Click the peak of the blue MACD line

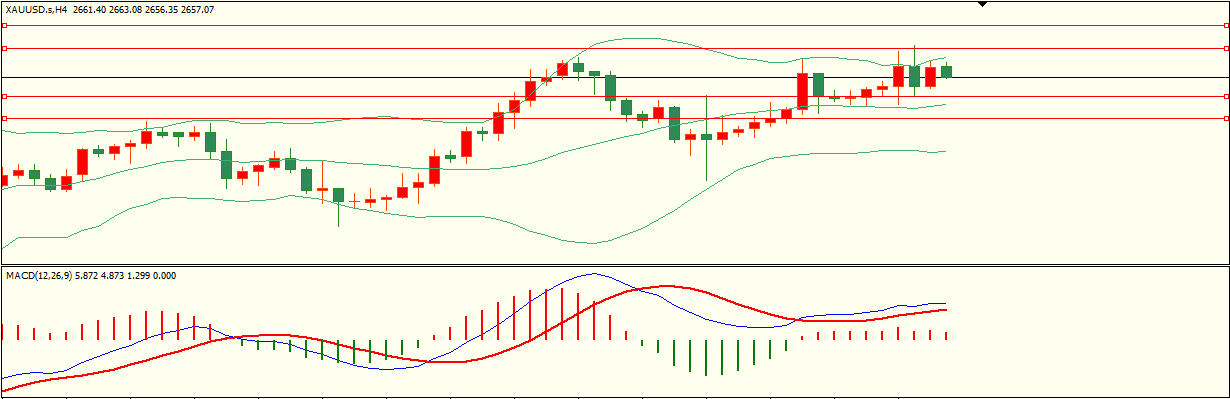tap(594, 273)
